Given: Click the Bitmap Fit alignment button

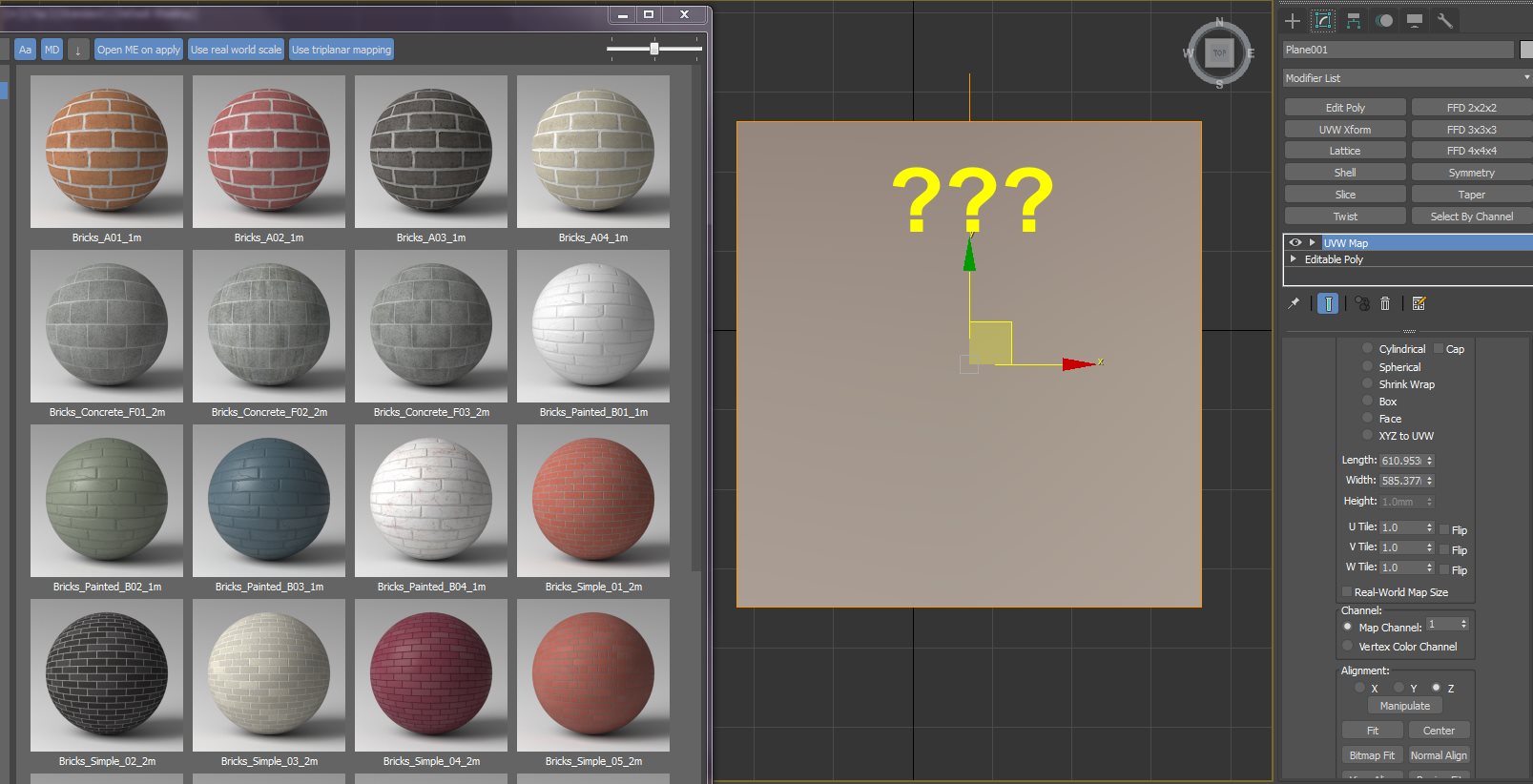Looking at the screenshot, I should click(x=1372, y=755).
